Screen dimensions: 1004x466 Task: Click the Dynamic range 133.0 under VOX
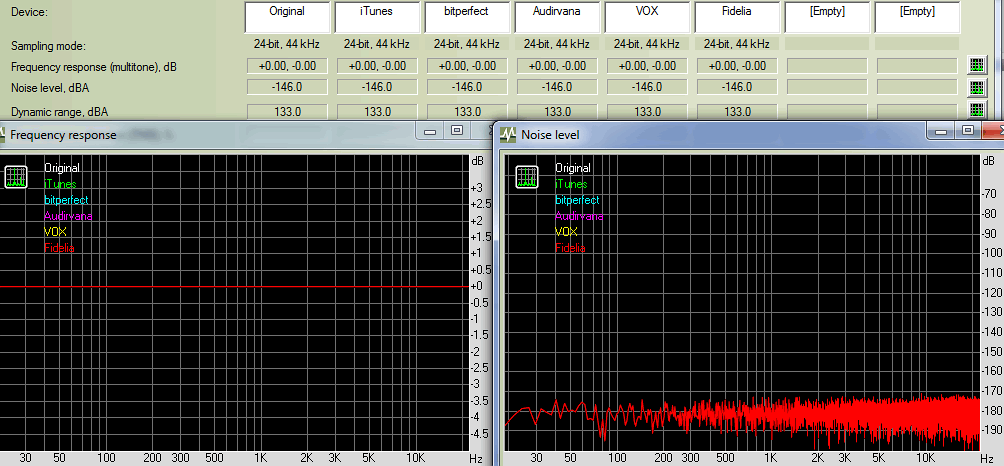point(647,111)
